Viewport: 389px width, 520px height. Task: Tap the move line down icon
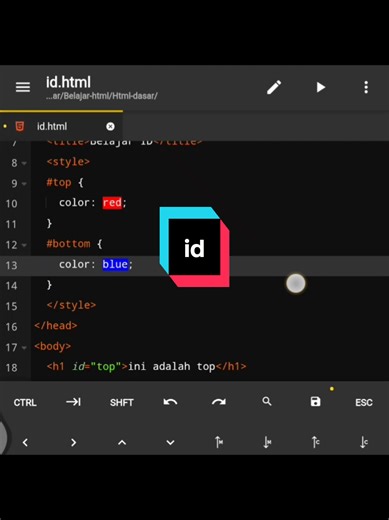tap(267, 442)
